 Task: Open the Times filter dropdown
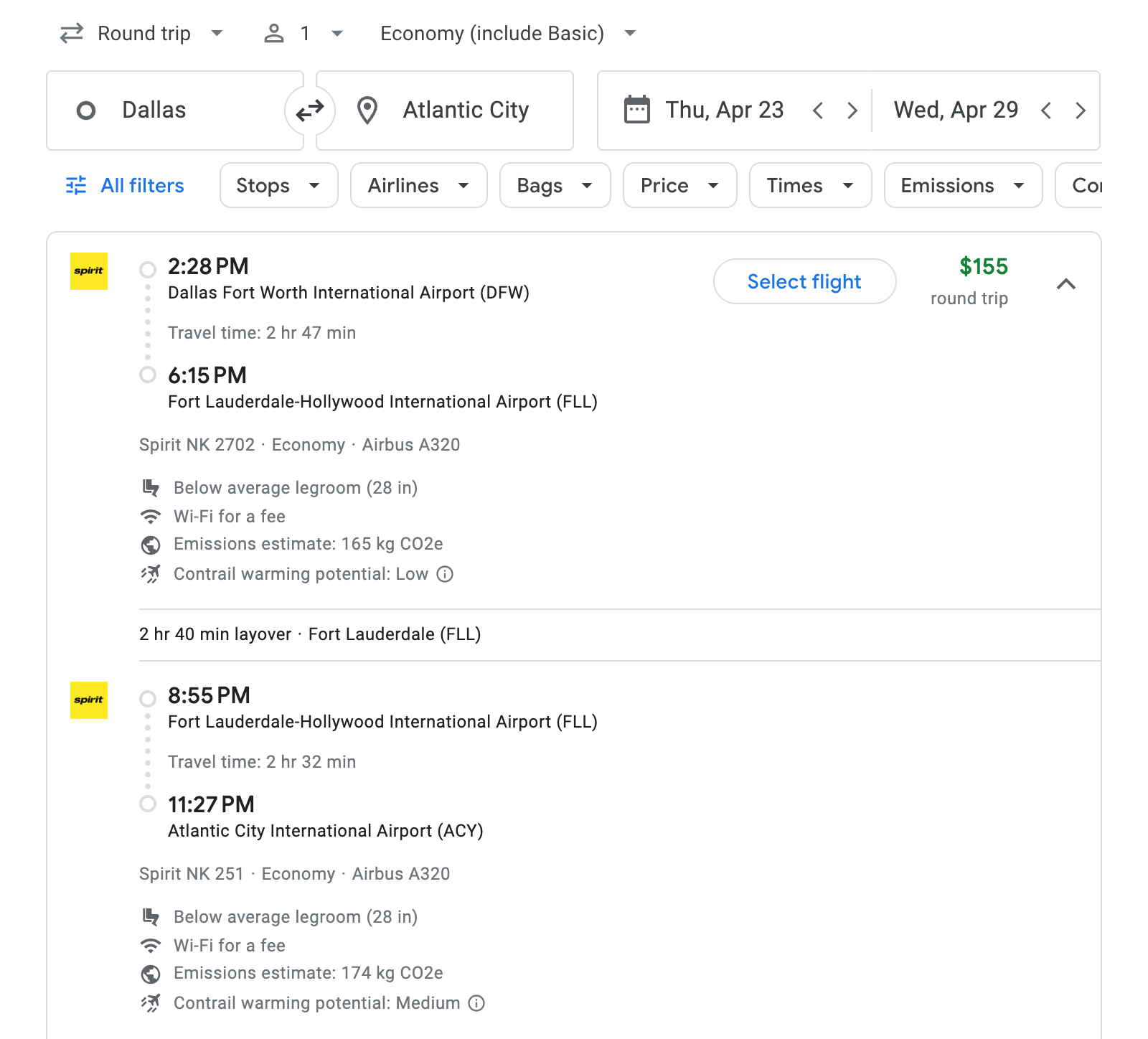810,185
